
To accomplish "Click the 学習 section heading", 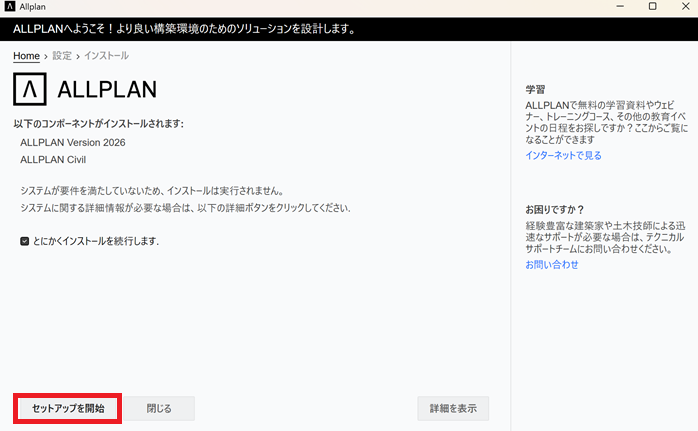I will click(536, 89).
